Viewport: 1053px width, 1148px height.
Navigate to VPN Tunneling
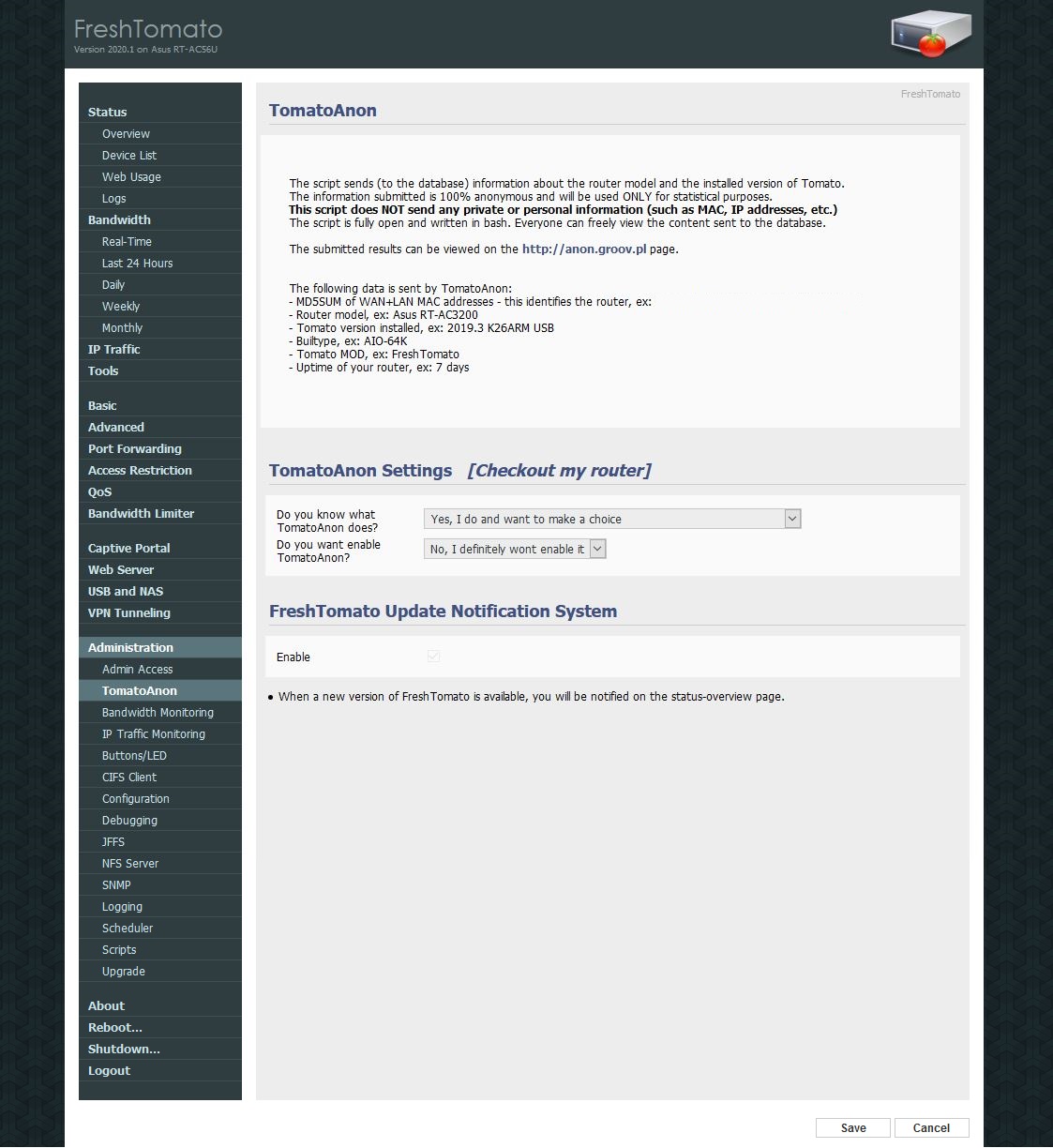click(160, 613)
